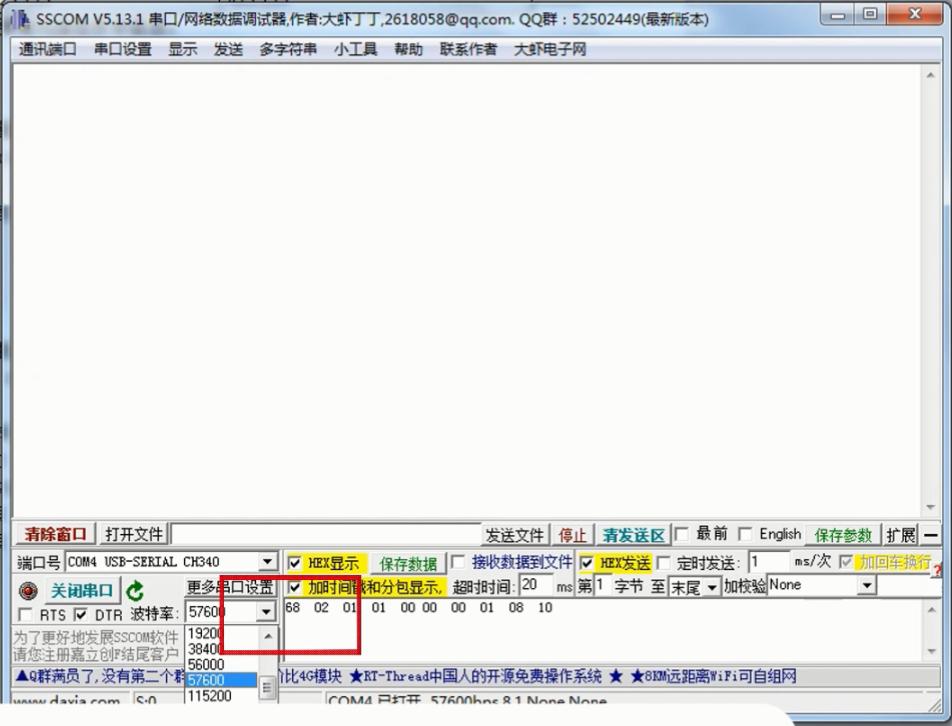Open the 串口设置 menu
This screenshot has height=726, width=952.
[x=123, y=49]
